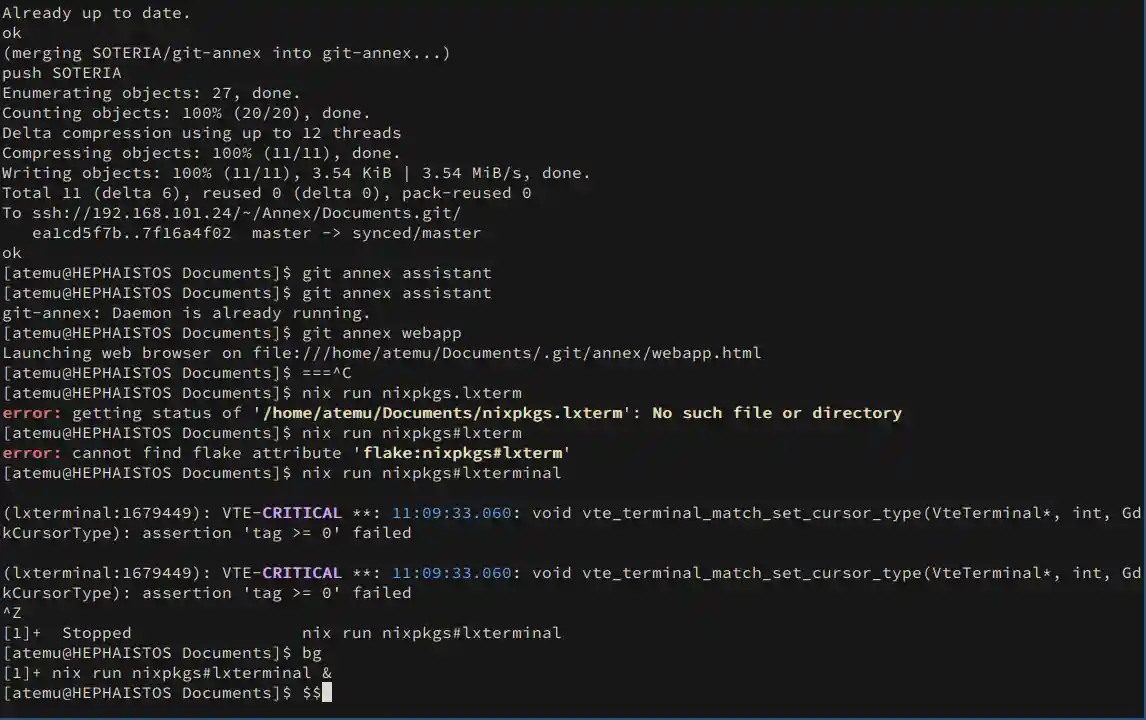Click 'Delta compression using up to 12 threads'

pyautogui.click(x=202, y=133)
